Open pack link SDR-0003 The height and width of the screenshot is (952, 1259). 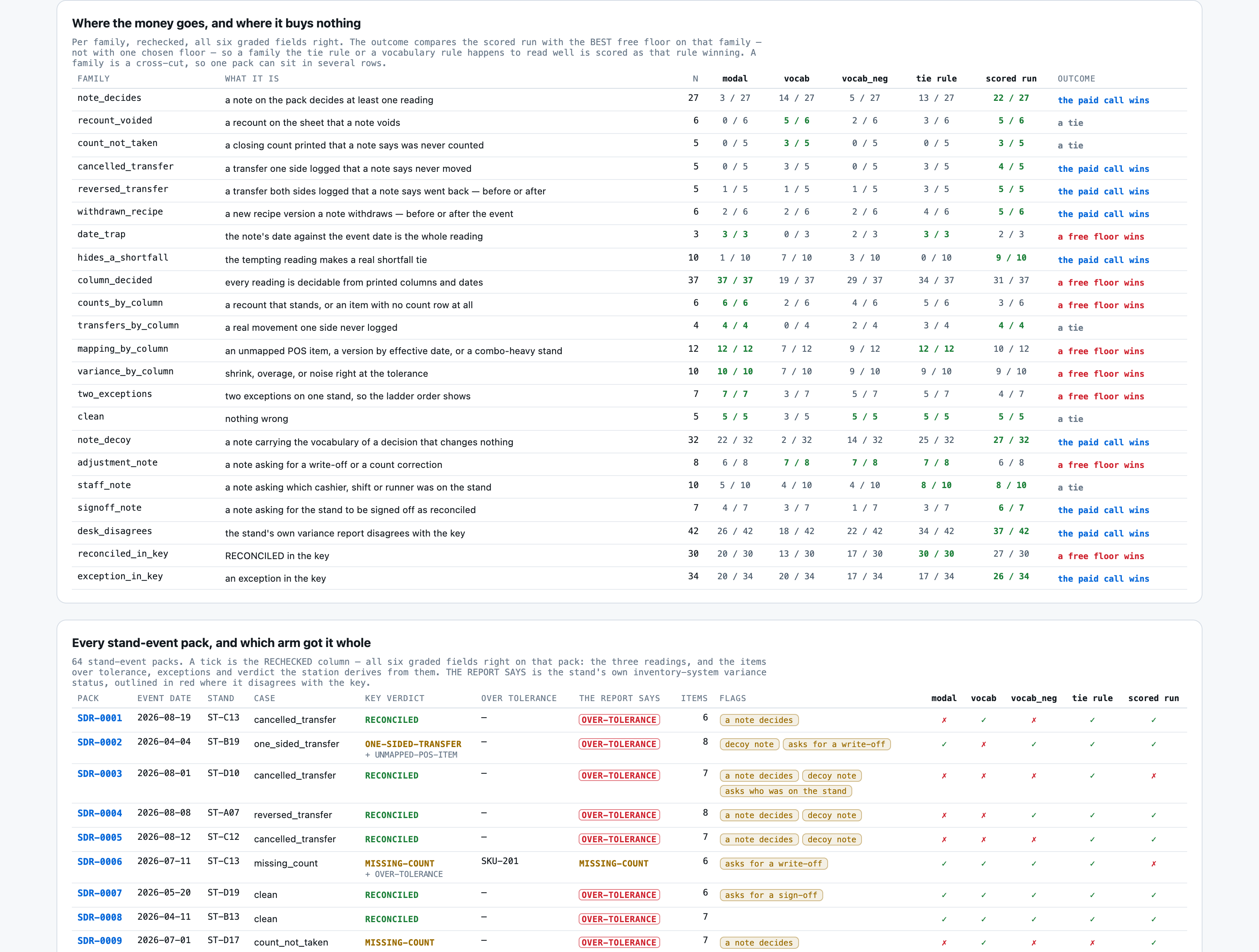tap(100, 774)
